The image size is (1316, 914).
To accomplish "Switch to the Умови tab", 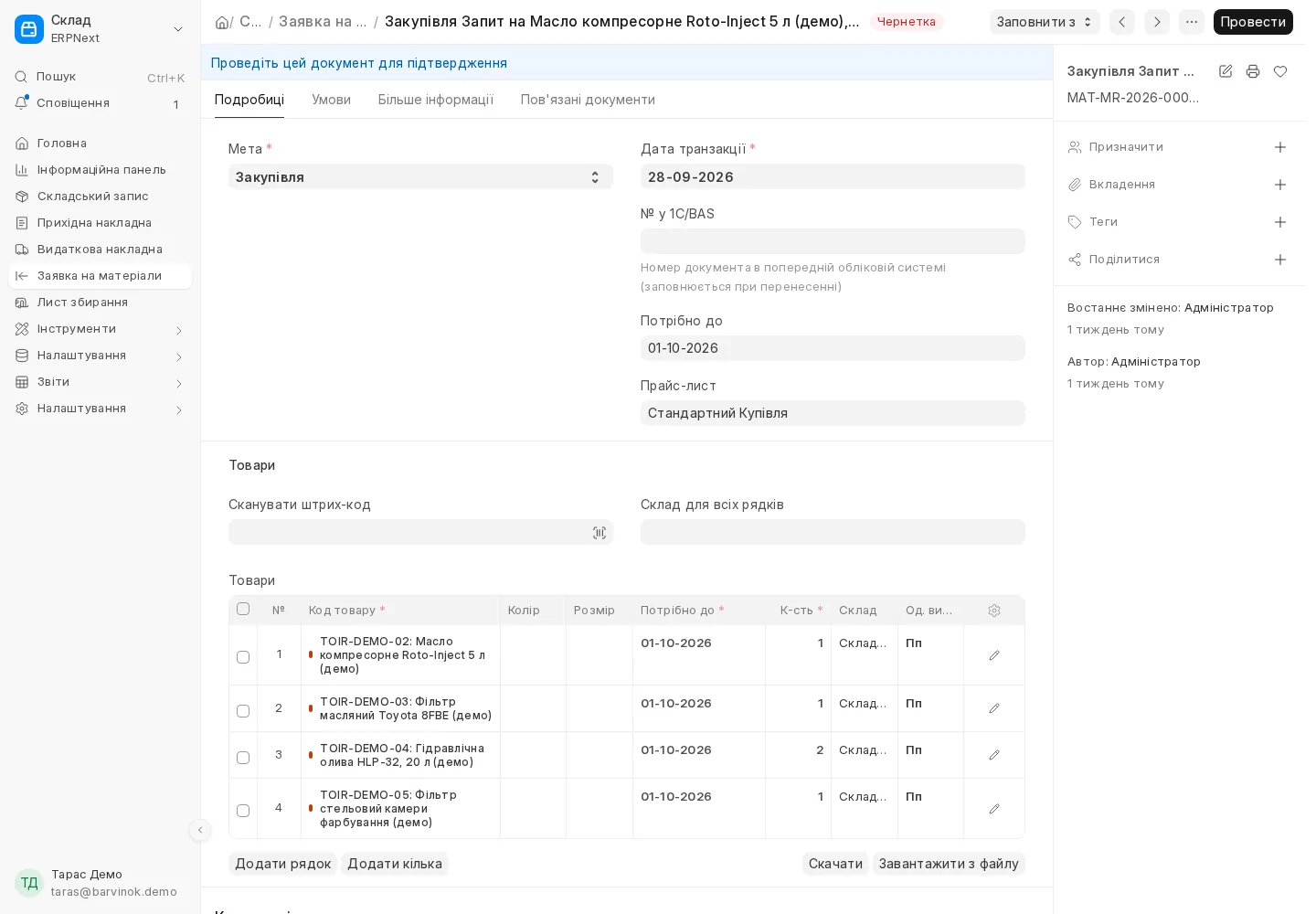I will [x=331, y=100].
